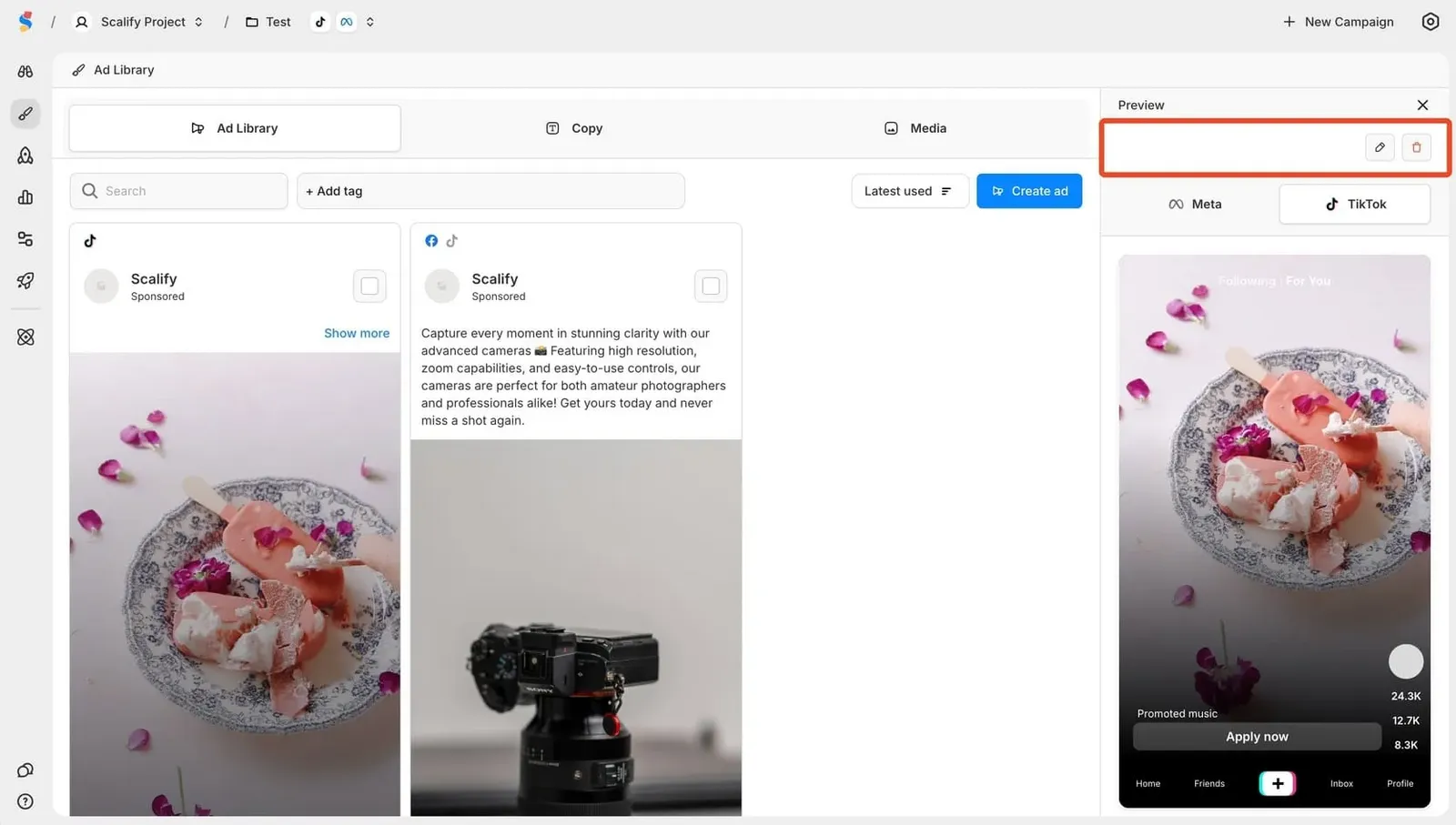Open the help question mark icon
This screenshot has width=1456, height=825.
[x=25, y=801]
